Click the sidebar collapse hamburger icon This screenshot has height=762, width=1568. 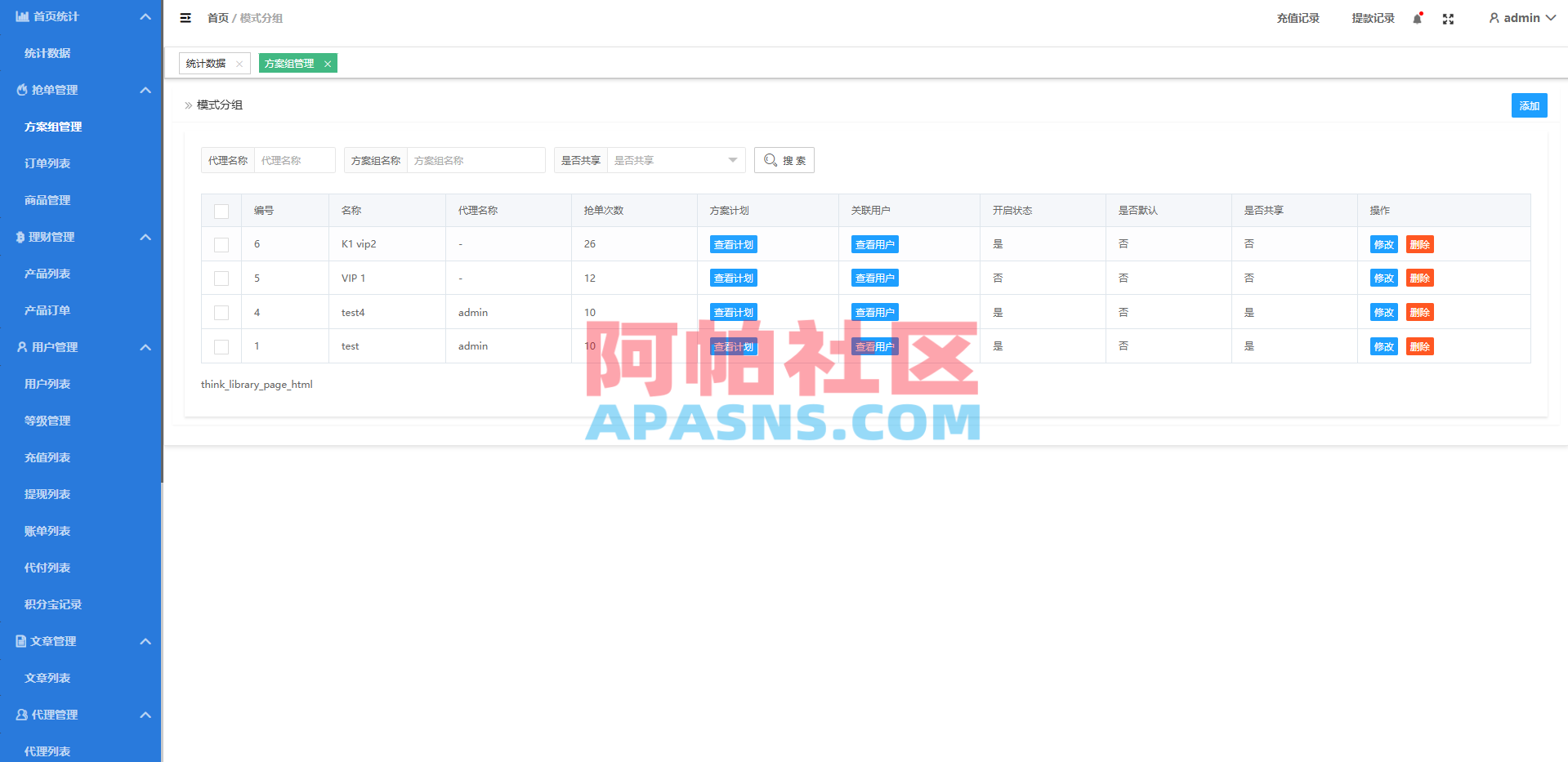click(185, 17)
